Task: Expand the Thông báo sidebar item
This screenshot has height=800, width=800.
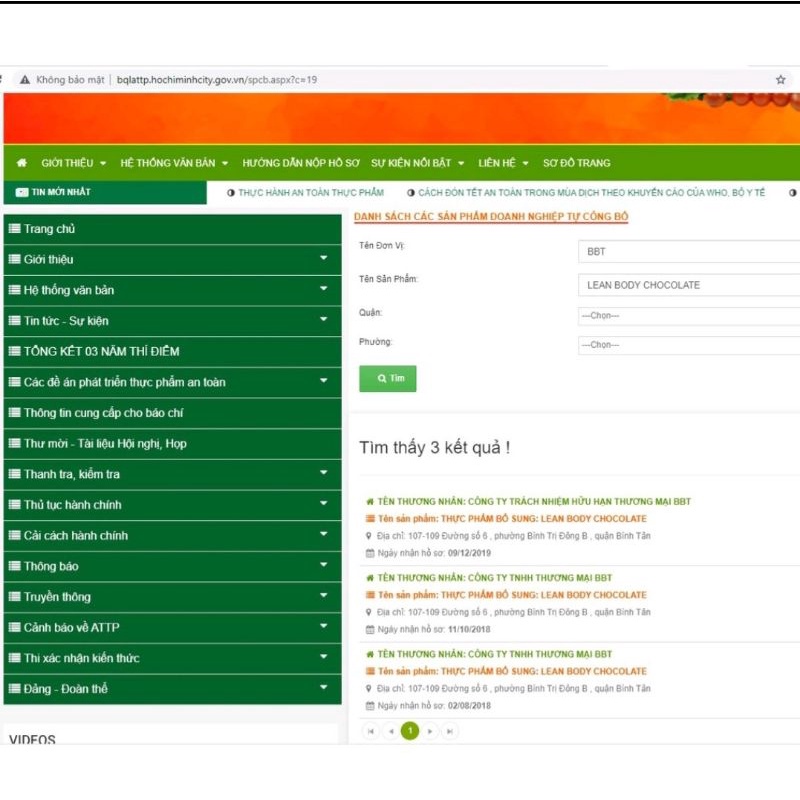Action: [172, 566]
